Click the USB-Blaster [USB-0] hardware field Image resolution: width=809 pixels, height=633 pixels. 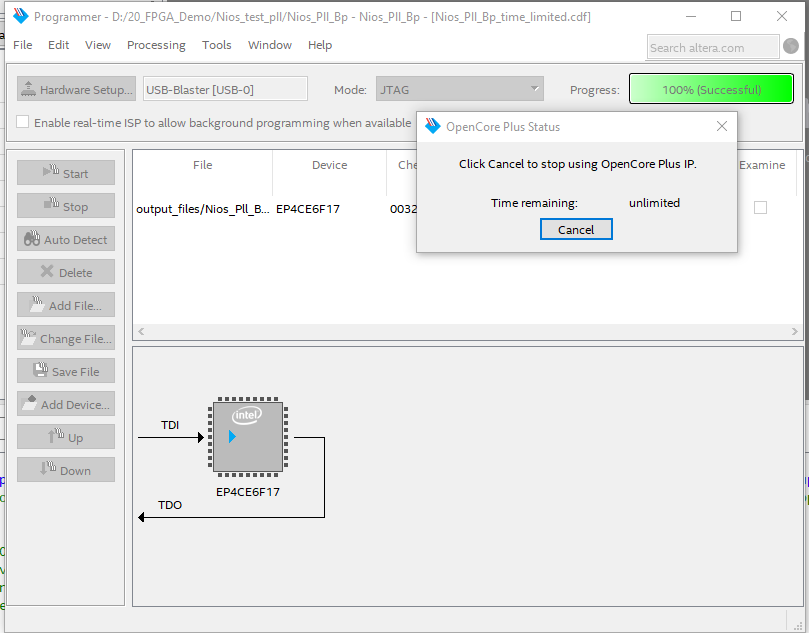(225, 89)
